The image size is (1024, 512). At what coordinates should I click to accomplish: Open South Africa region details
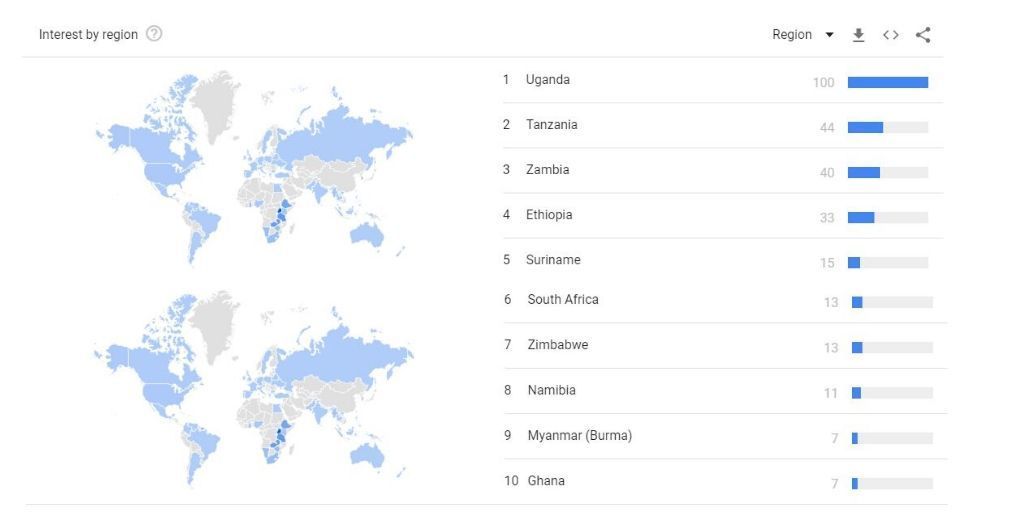563,300
